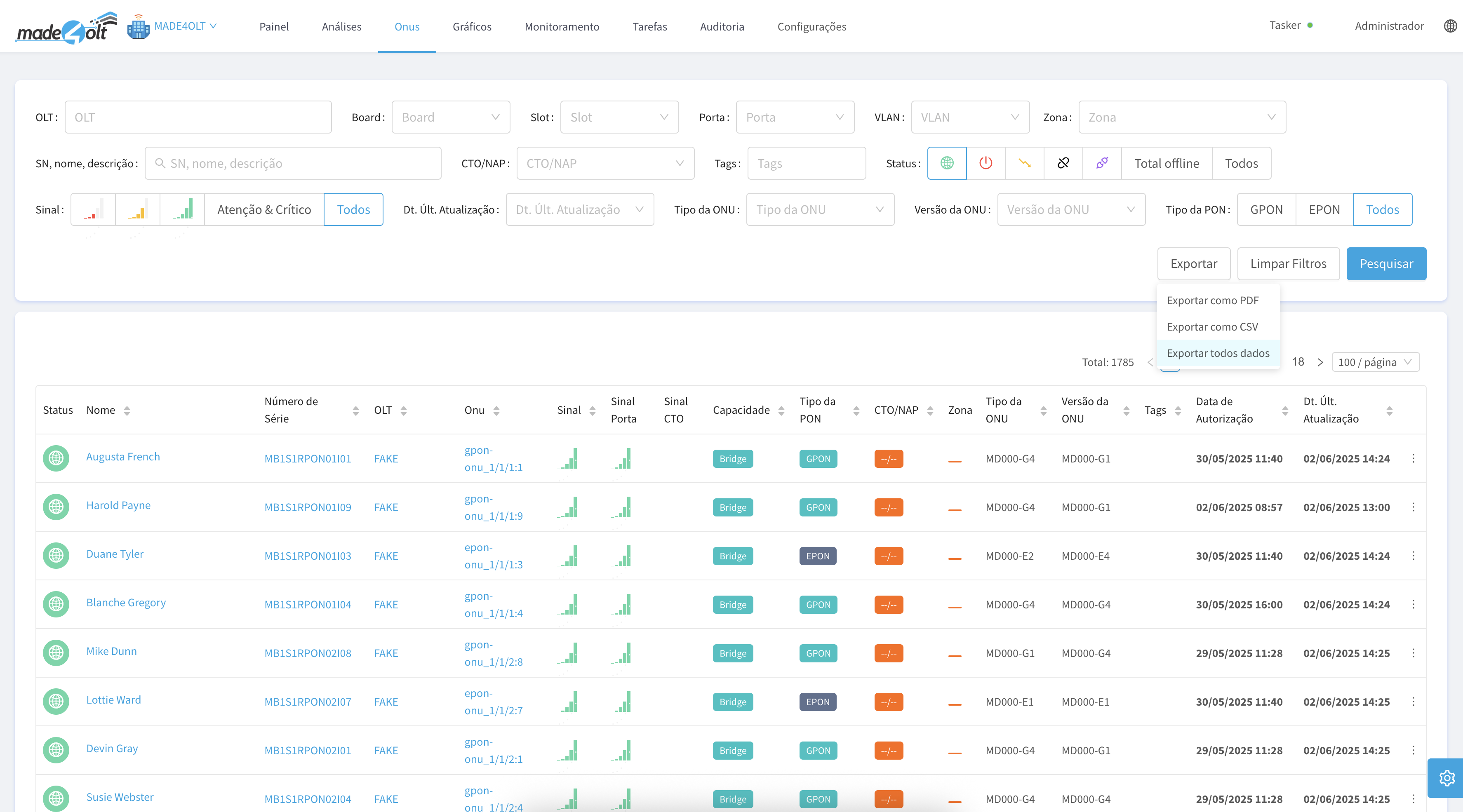Choose Exportar como PDF
Viewport: 1463px width, 812px height.
click(x=1218, y=300)
